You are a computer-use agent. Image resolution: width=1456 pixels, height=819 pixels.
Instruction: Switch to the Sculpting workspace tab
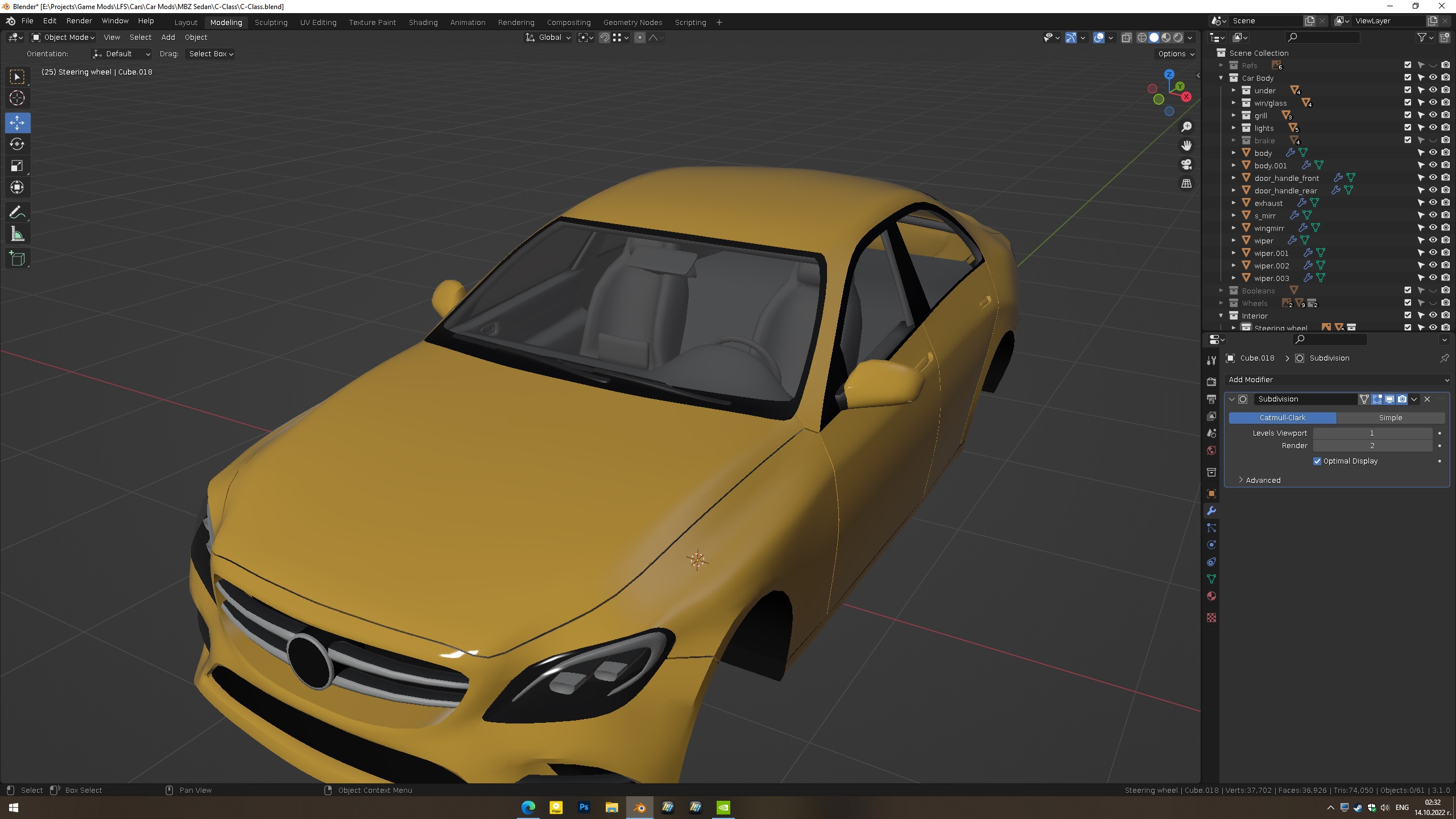(x=271, y=22)
